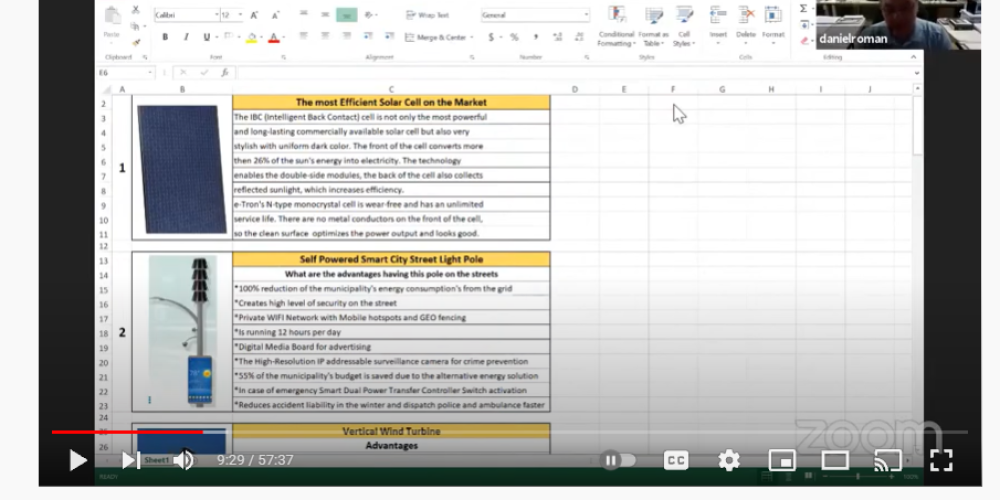The height and width of the screenshot is (500, 1000).
Task: Select row 18 header
Action: point(104,333)
